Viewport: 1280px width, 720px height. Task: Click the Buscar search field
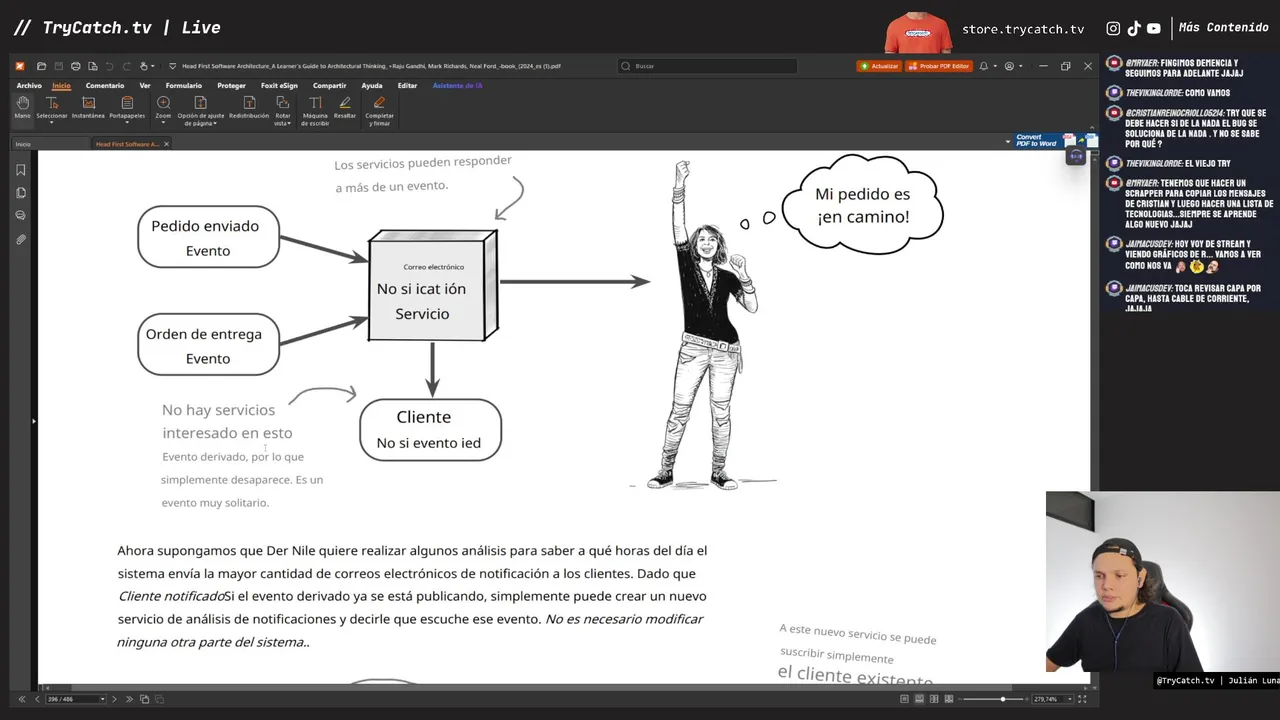tap(707, 66)
